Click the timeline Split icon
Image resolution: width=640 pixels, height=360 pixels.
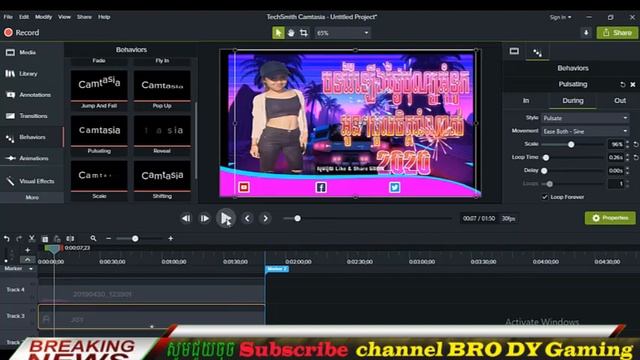pos(70,238)
